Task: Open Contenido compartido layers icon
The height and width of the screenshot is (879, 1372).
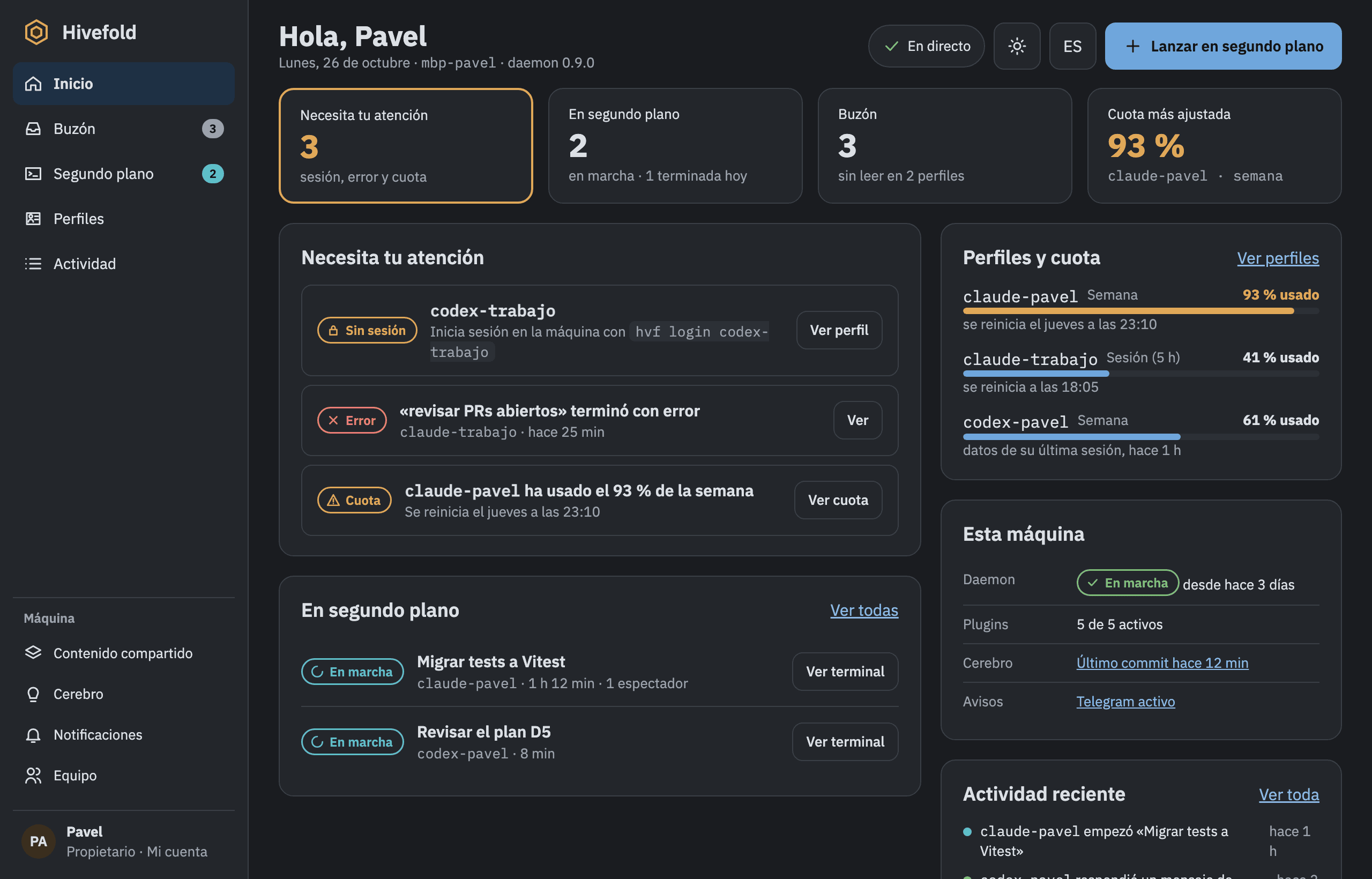Action: click(33, 652)
